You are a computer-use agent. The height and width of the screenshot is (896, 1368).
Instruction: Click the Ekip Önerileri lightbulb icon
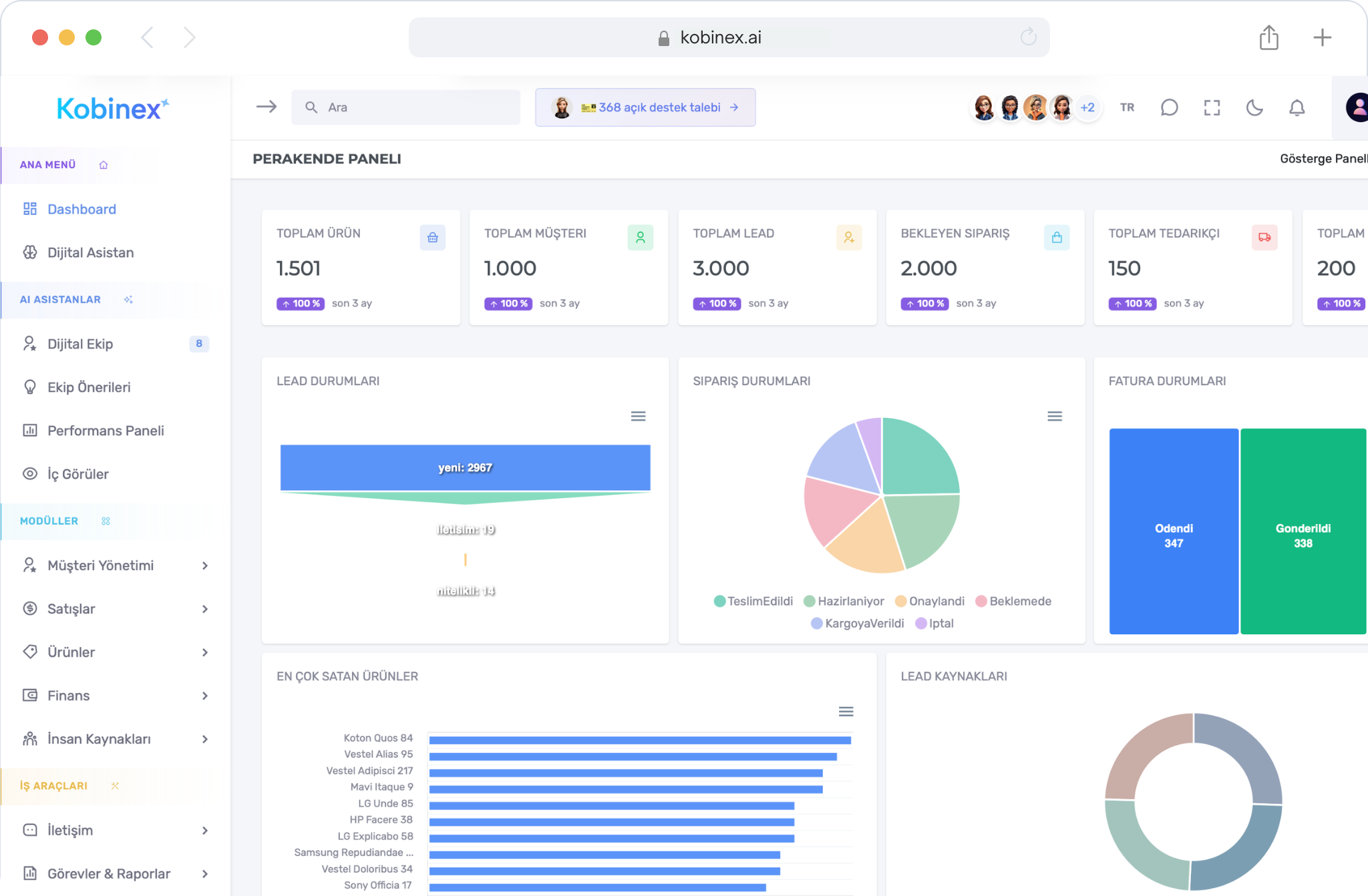[30, 387]
